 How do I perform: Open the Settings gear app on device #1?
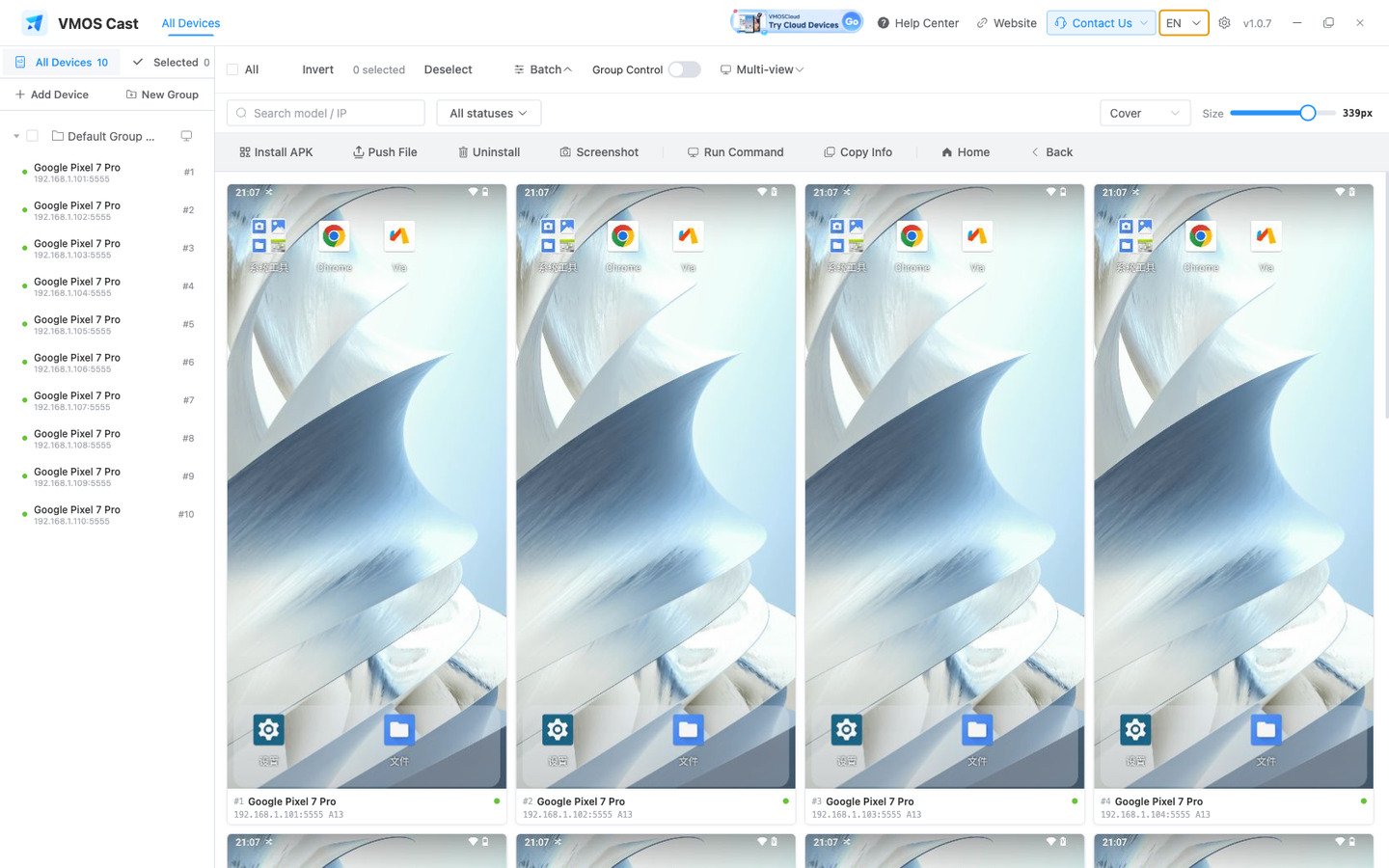[269, 730]
